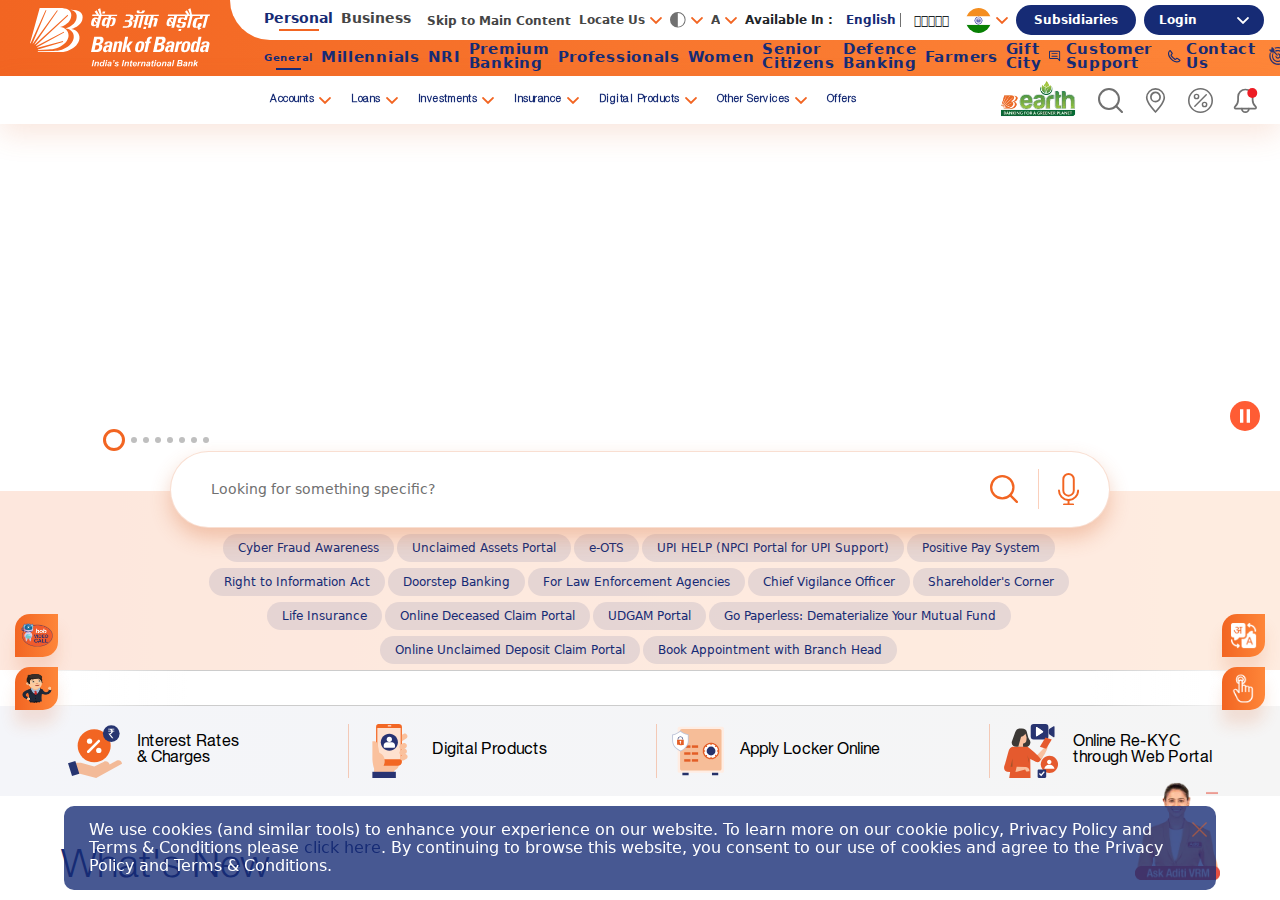The image size is (1280, 900).
Task: Select English language
Action: [871, 20]
